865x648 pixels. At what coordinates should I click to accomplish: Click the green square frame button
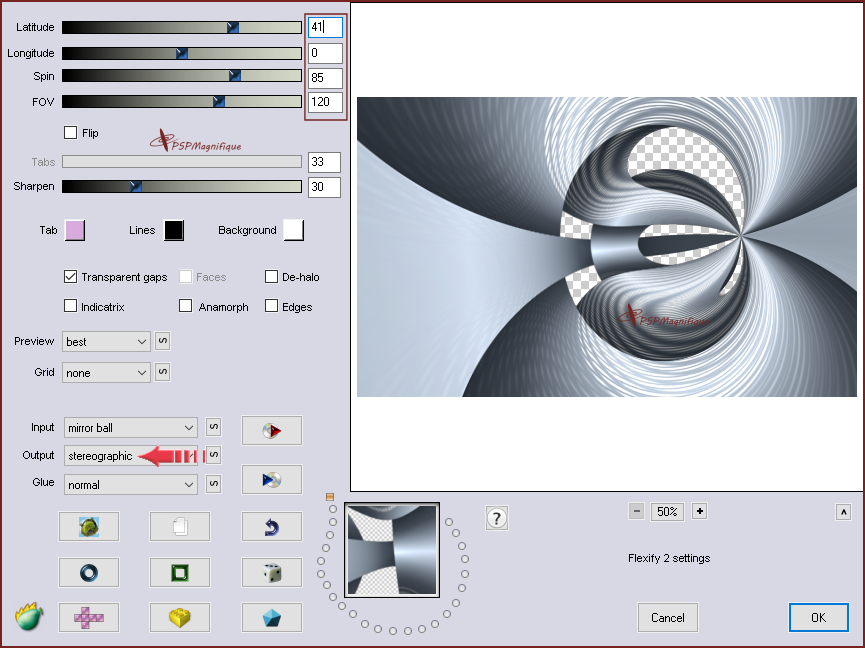(179, 573)
